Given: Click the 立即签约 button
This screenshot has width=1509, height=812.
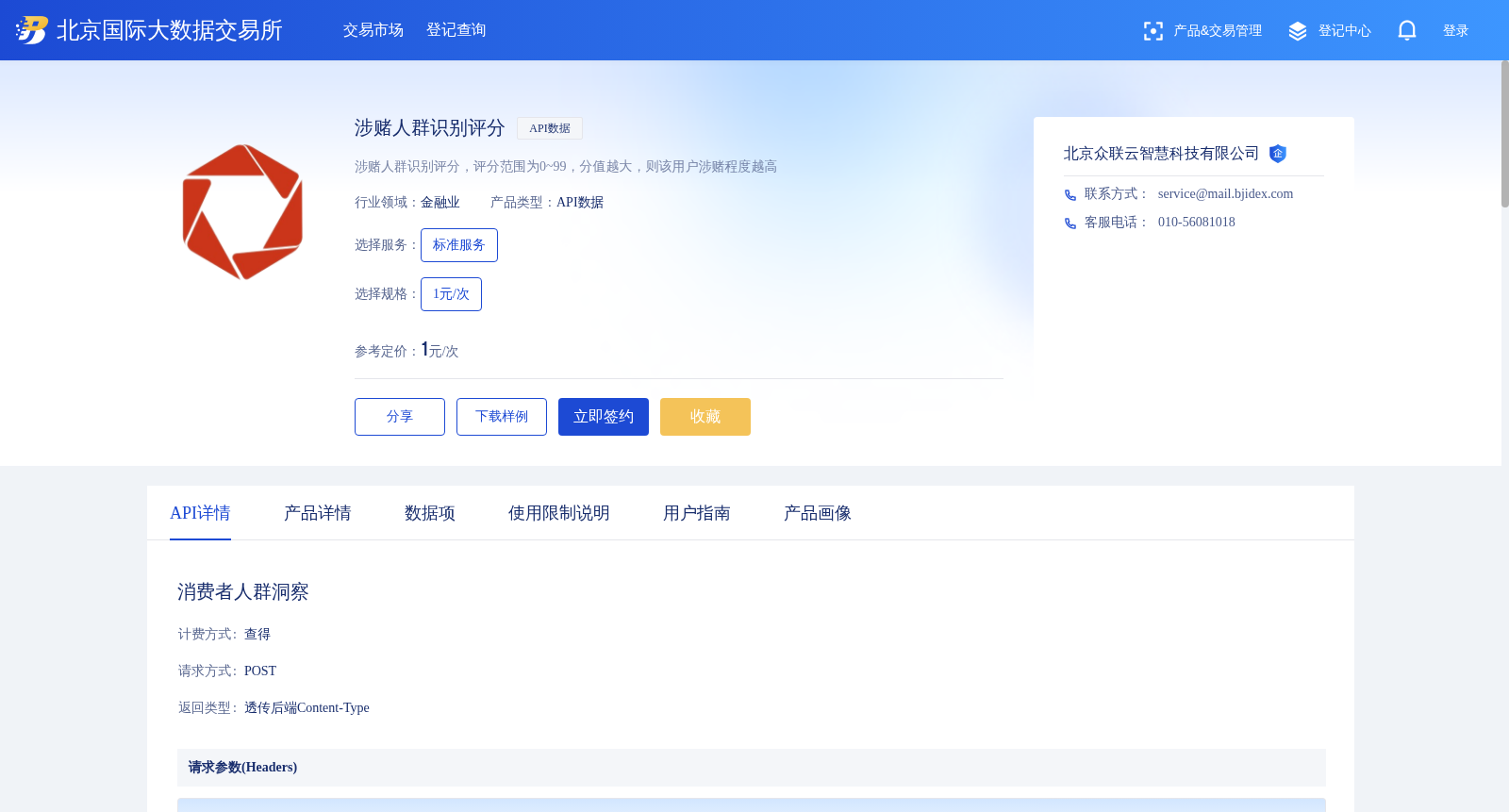Looking at the screenshot, I should [604, 417].
